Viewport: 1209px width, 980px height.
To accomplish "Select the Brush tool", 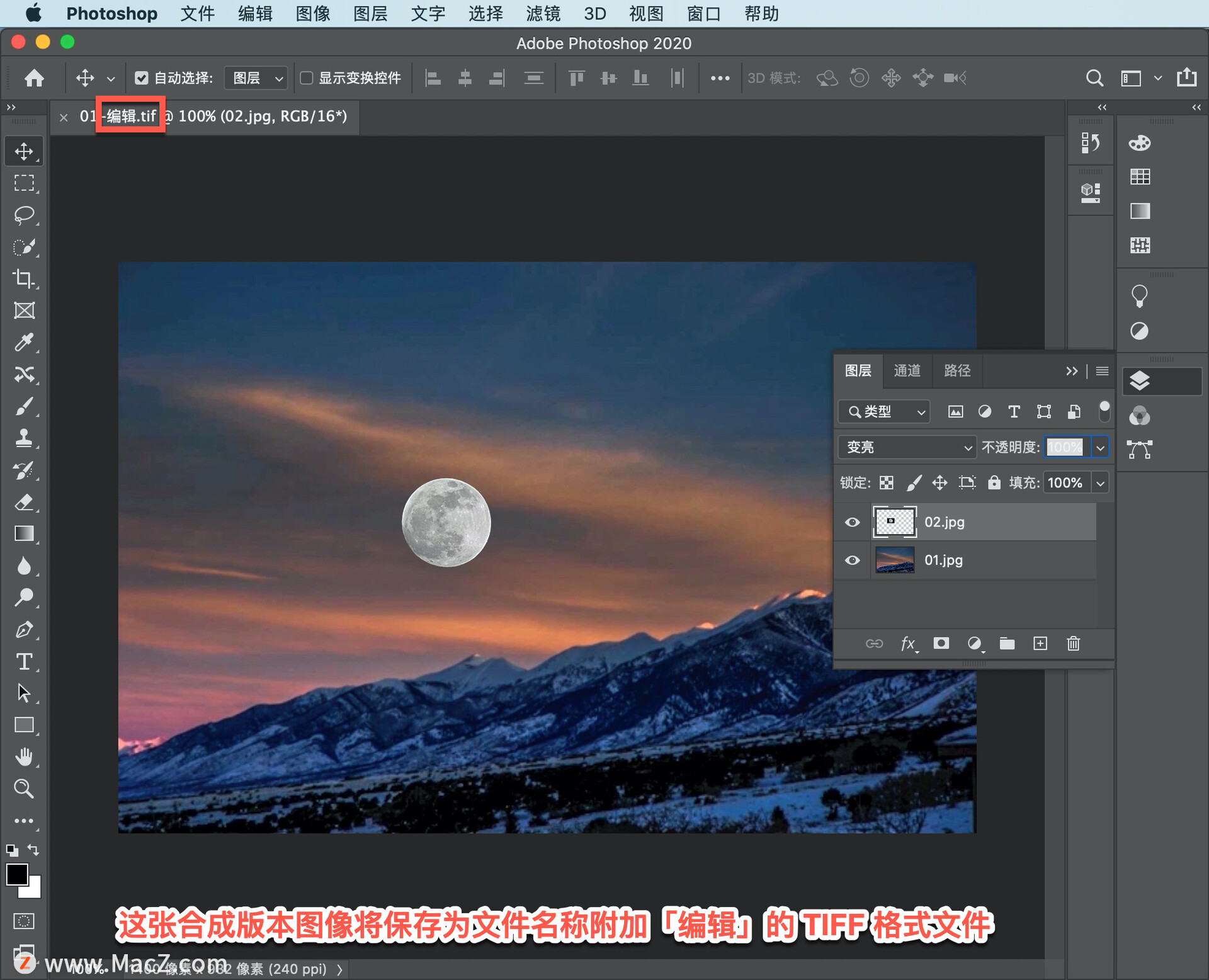I will tap(24, 406).
